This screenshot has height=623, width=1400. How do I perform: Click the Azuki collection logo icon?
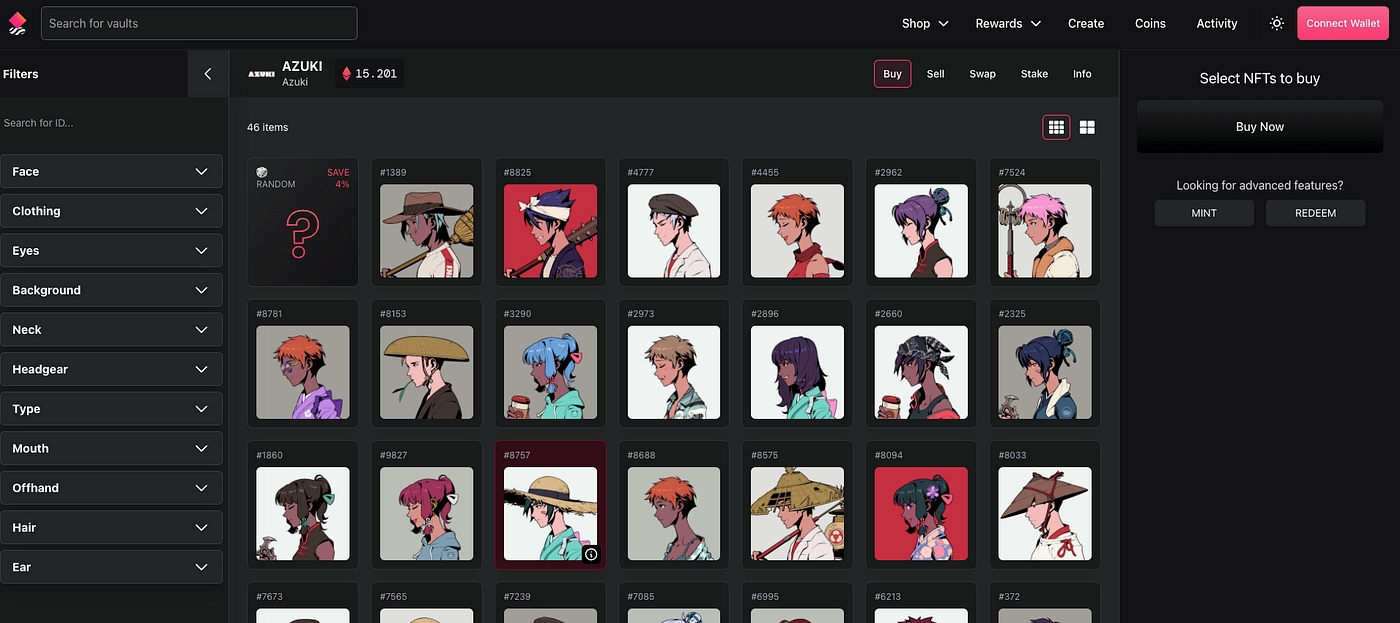[261, 74]
